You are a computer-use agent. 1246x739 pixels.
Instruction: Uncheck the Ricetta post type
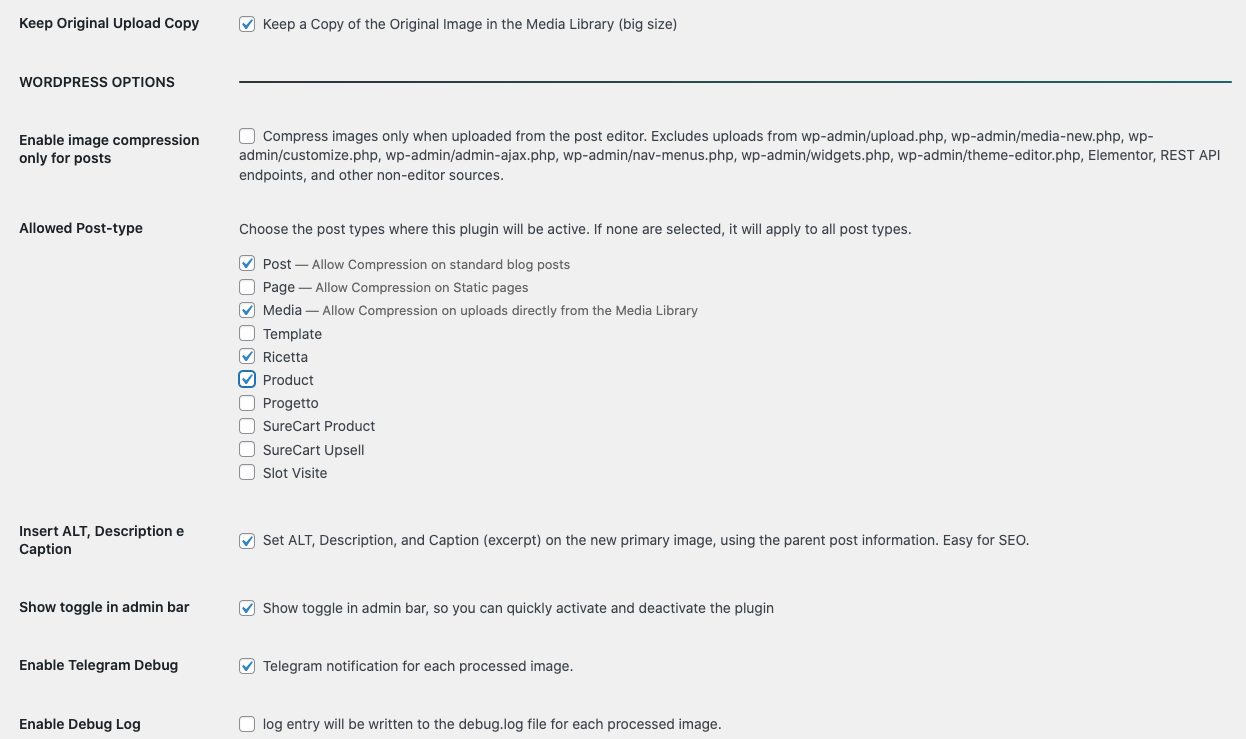coord(247,356)
